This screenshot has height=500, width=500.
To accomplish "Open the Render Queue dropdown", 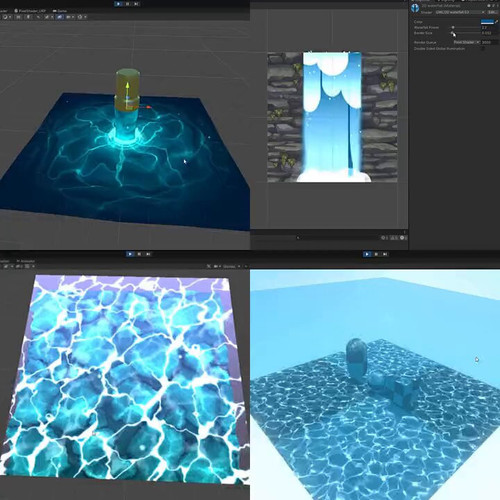I will pyautogui.click(x=466, y=42).
